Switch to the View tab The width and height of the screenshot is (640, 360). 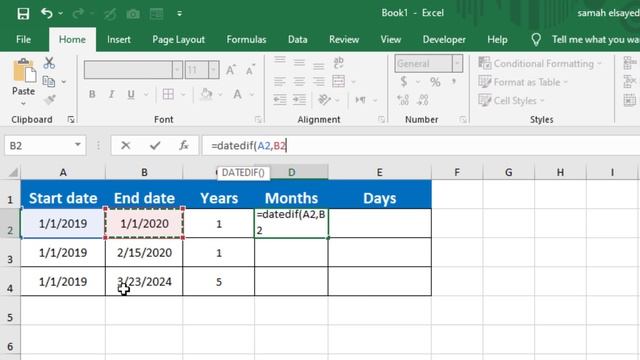(391, 40)
